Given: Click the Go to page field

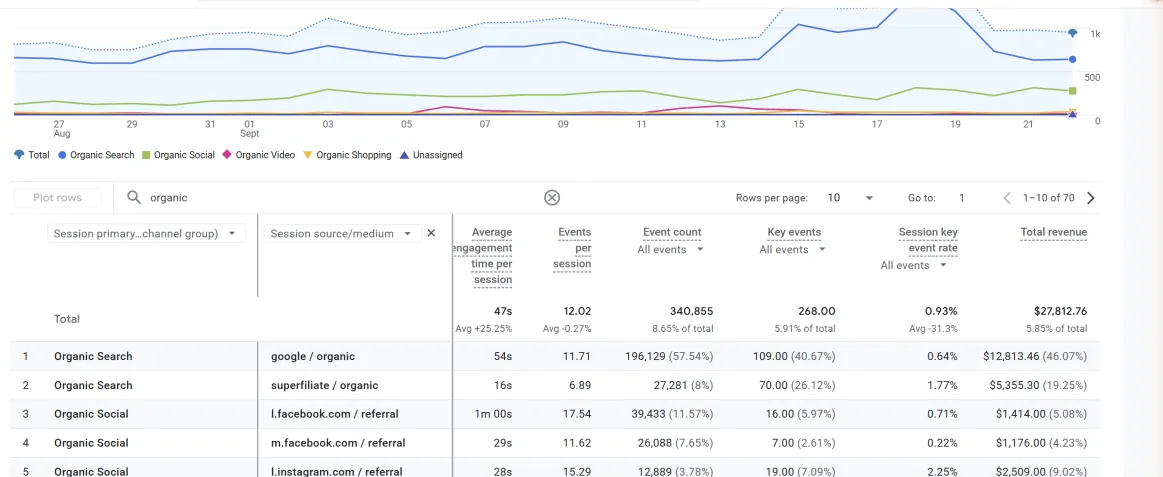Looking at the screenshot, I should pos(962,198).
